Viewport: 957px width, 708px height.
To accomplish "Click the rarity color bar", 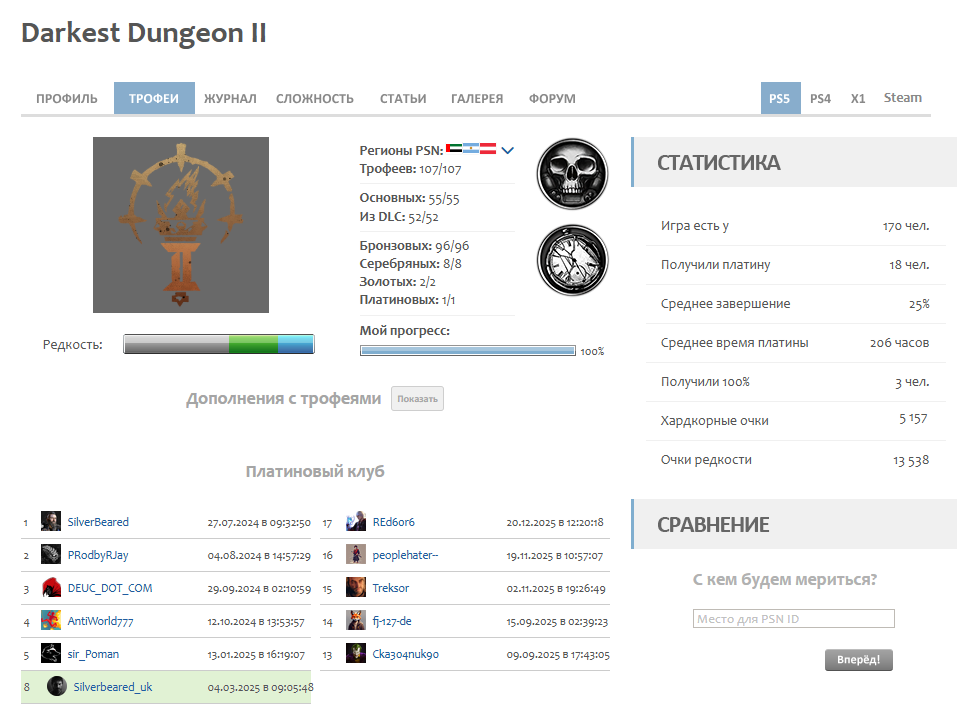I will click(x=219, y=345).
